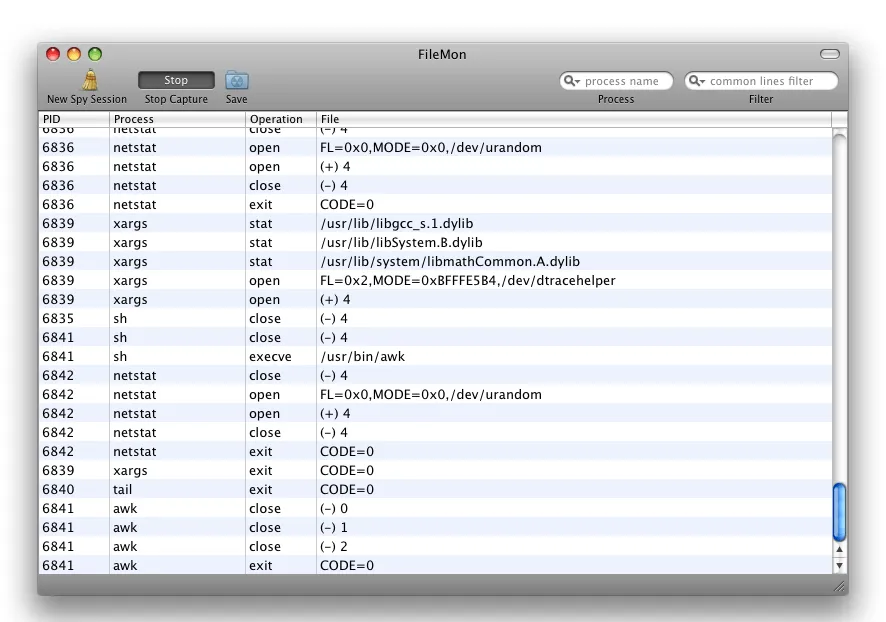886x622 pixels.
Task: Click the Stop Capture toolbar item
Action: (176, 80)
